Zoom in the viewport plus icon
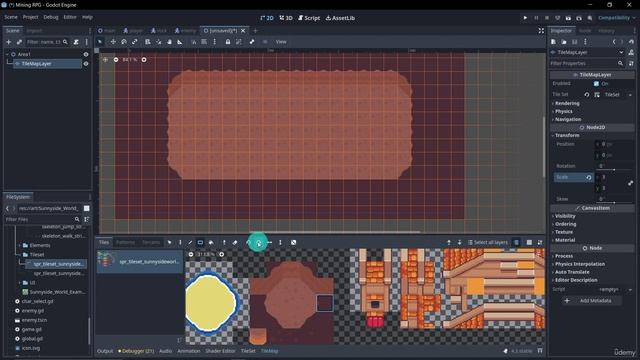 tap(144, 60)
